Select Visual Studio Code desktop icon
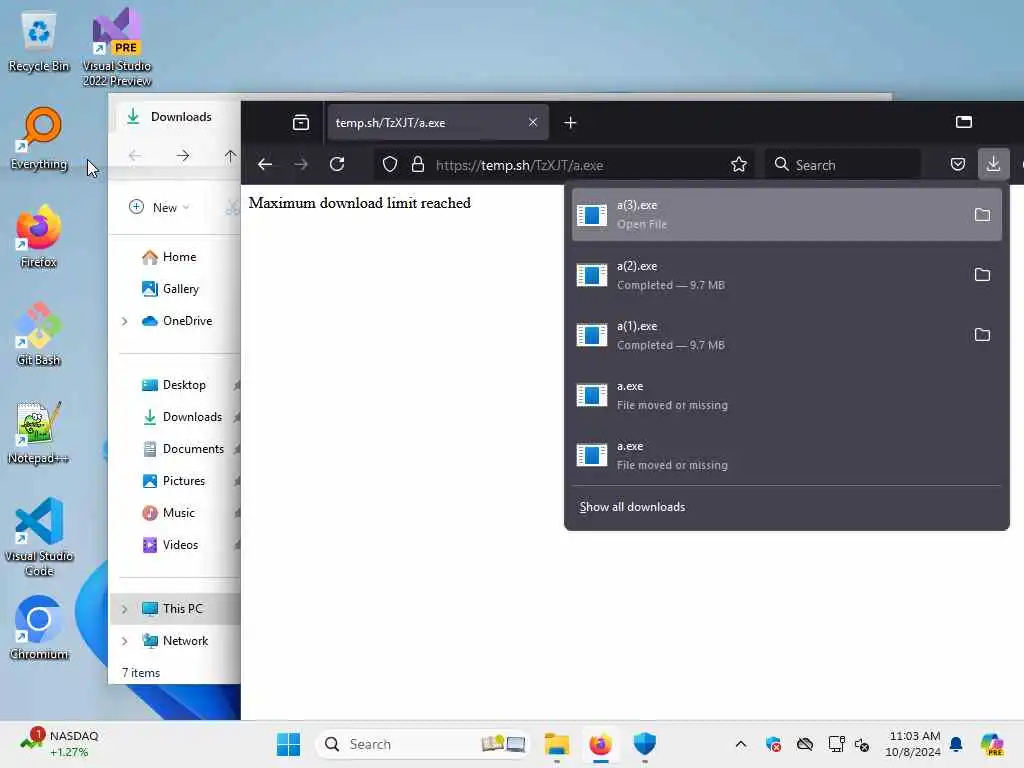The width and height of the screenshot is (1024, 768). click(x=39, y=537)
